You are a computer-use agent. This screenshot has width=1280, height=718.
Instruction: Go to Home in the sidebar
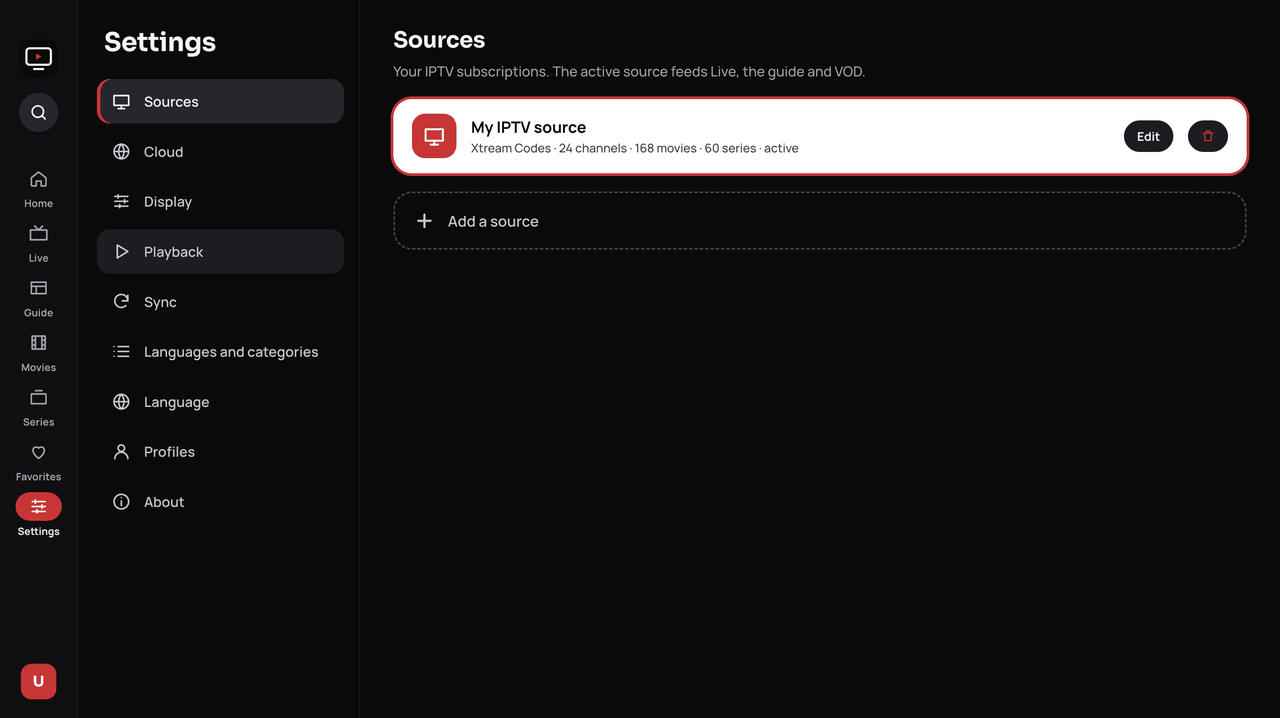(38, 189)
